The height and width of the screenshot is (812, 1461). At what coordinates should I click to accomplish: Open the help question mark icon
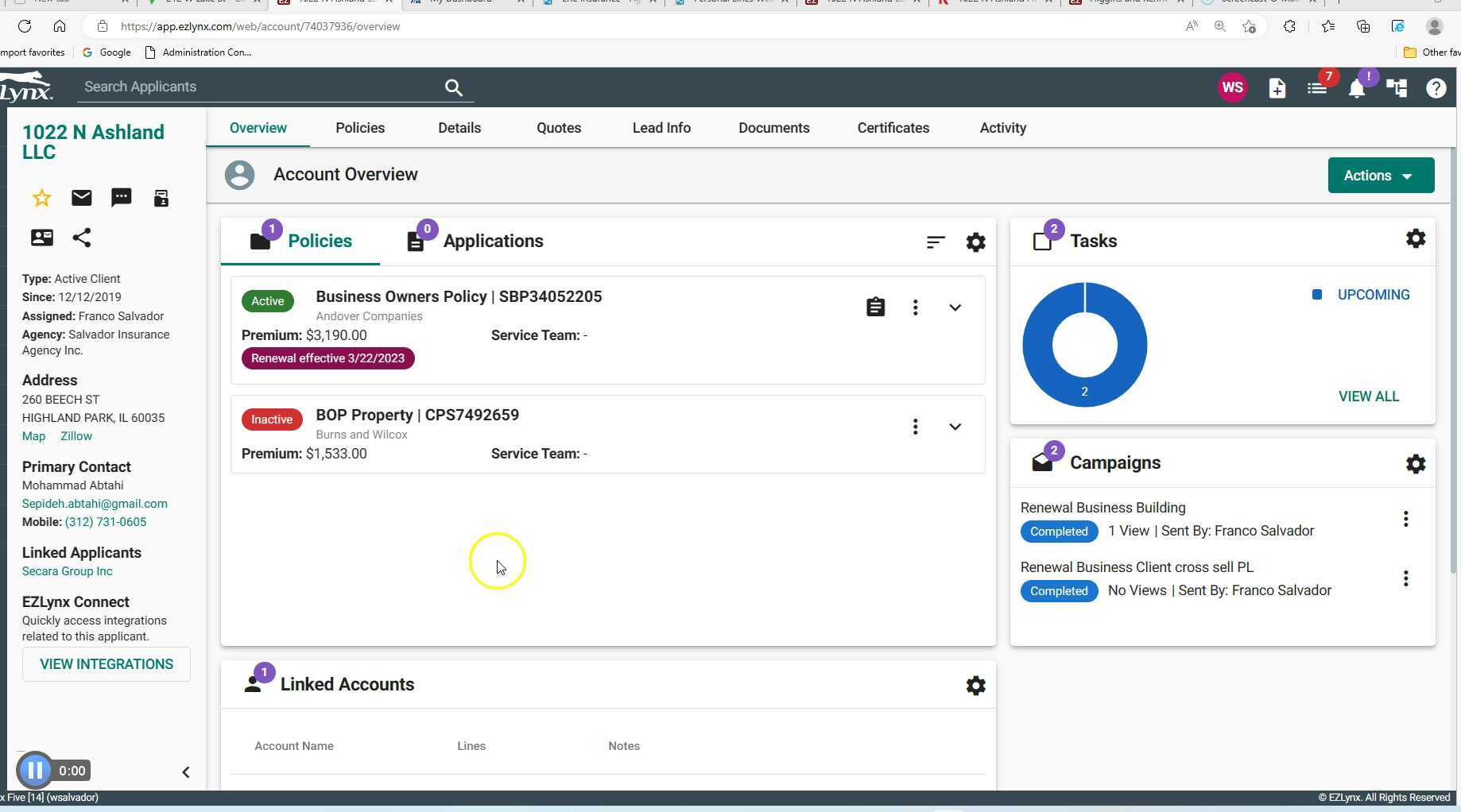pyautogui.click(x=1436, y=88)
